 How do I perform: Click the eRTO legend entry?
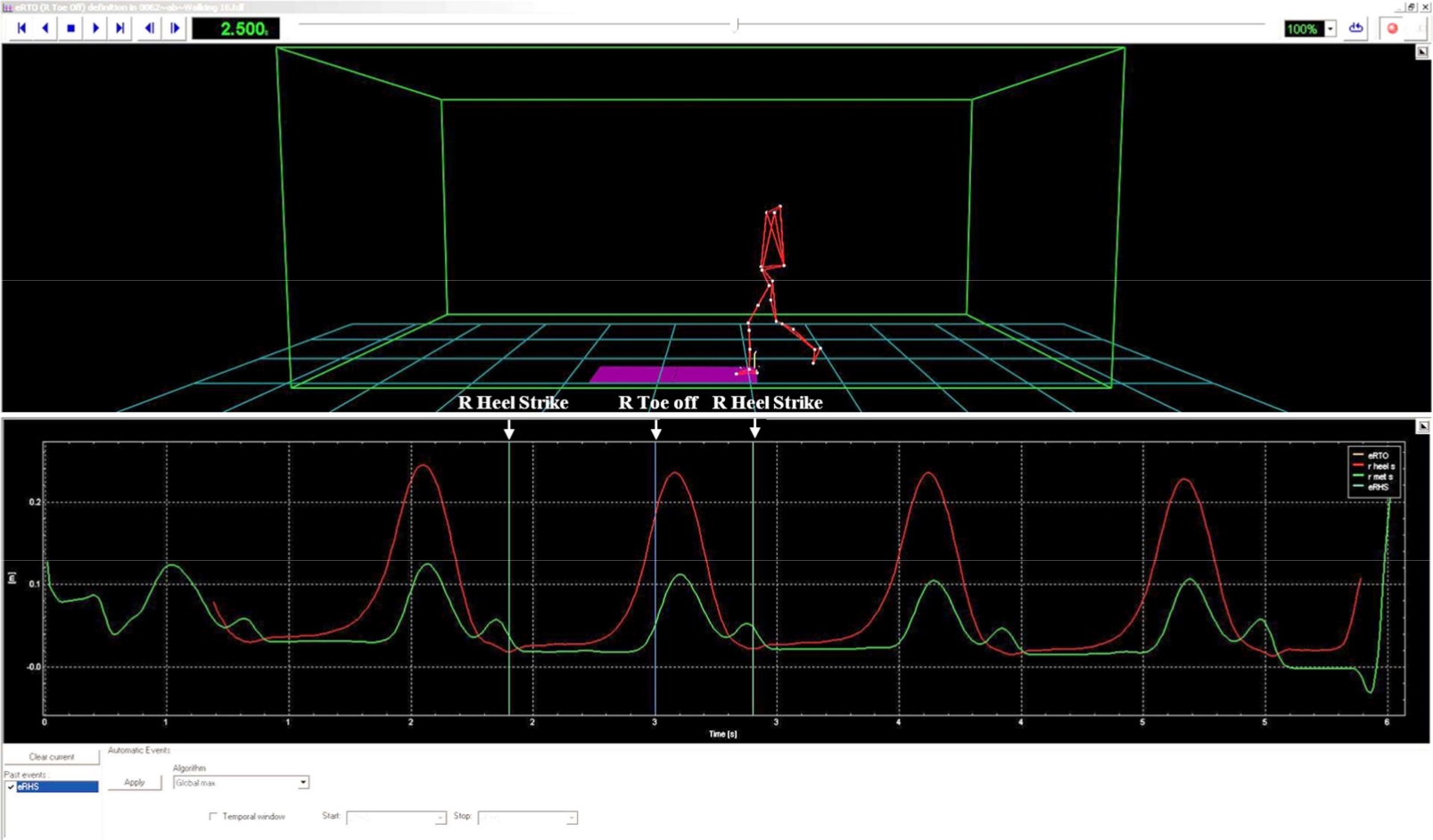point(1371,456)
